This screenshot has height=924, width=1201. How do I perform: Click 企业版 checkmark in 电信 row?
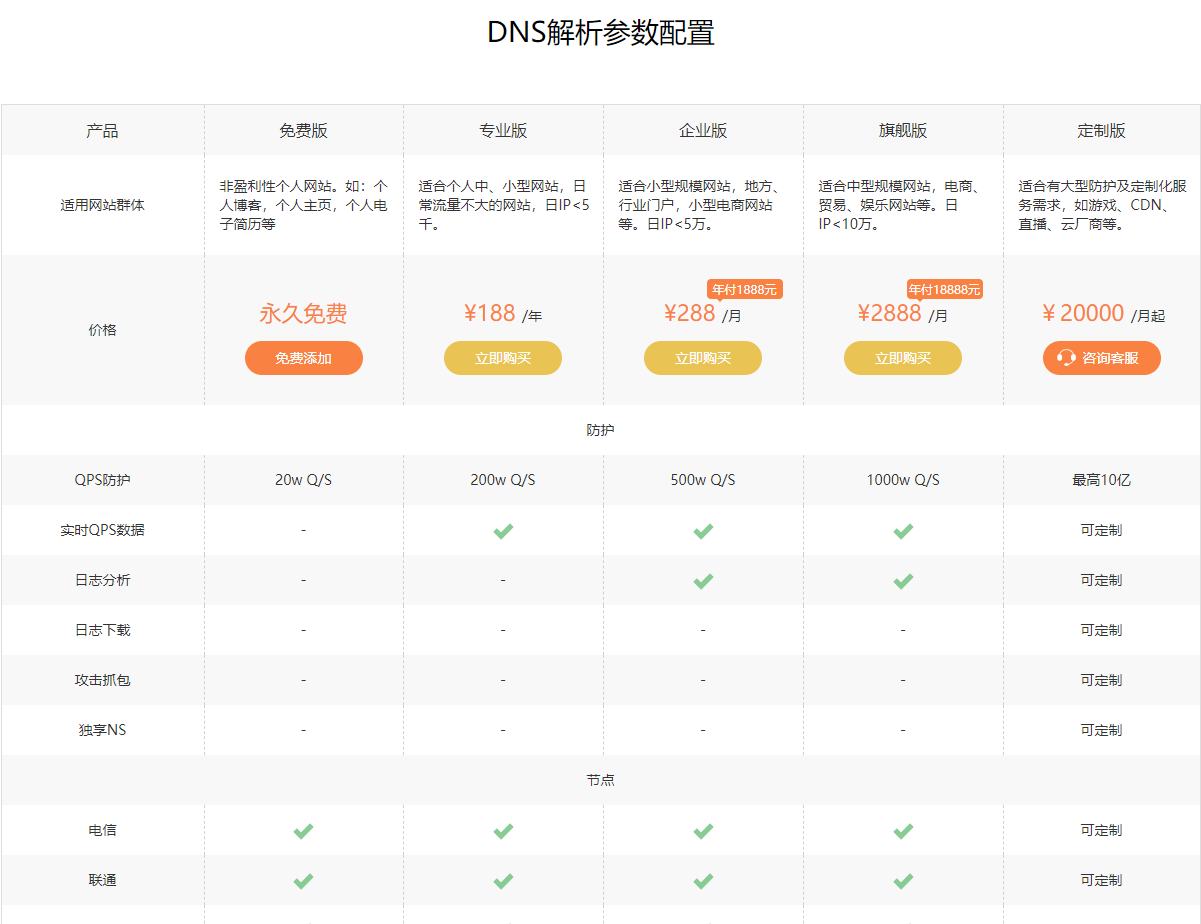tap(703, 831)
